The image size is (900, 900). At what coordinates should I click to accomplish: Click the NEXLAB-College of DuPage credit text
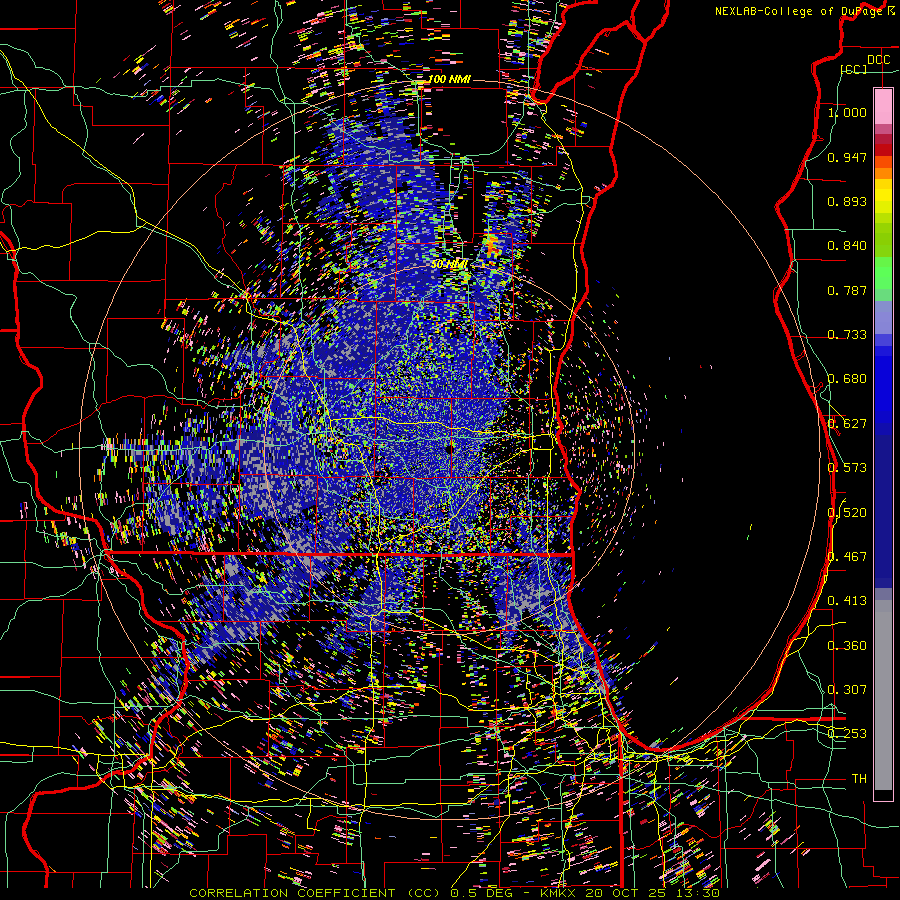(804, 11)
